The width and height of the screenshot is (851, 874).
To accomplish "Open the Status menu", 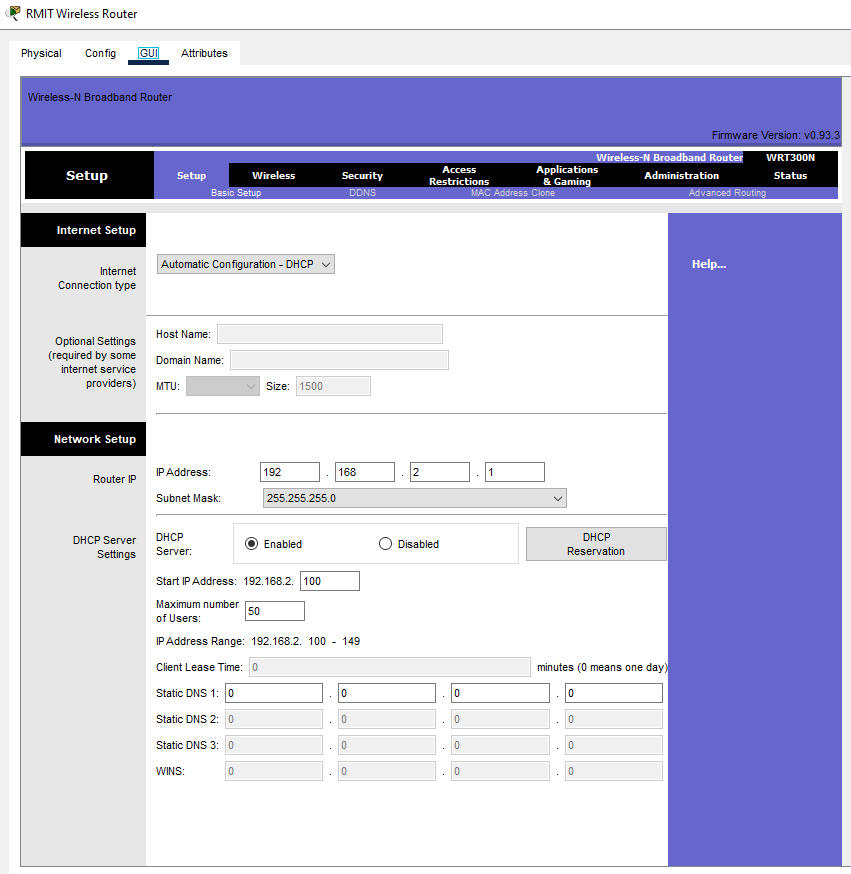I will coord(790,176).
